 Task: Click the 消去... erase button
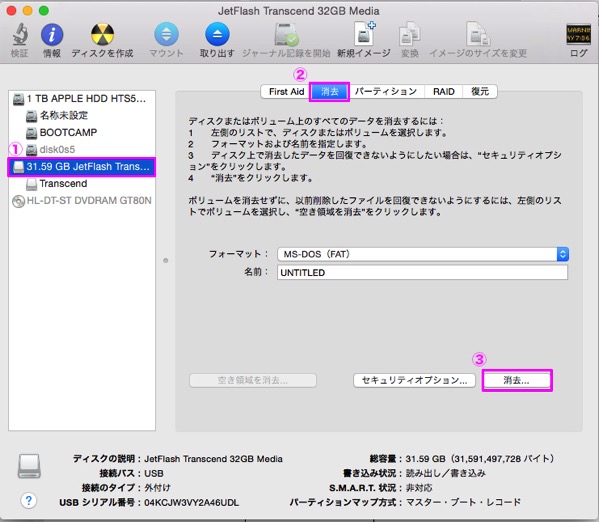[x=517, y=380]
